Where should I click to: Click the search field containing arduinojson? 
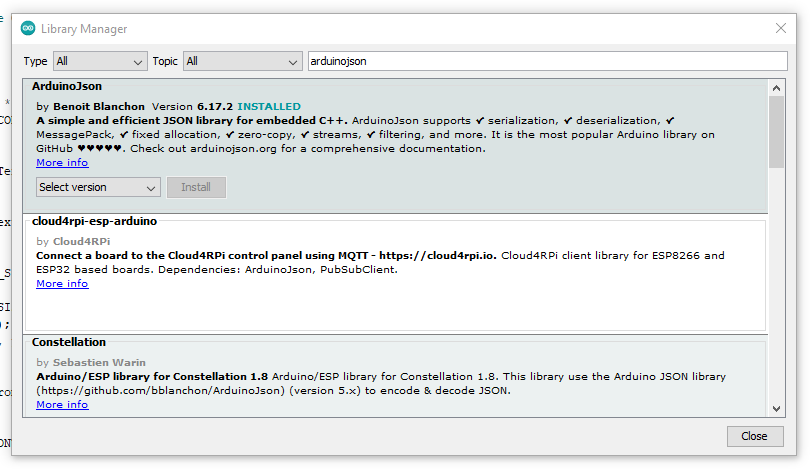pyautogui.click(x=547, y=61)
